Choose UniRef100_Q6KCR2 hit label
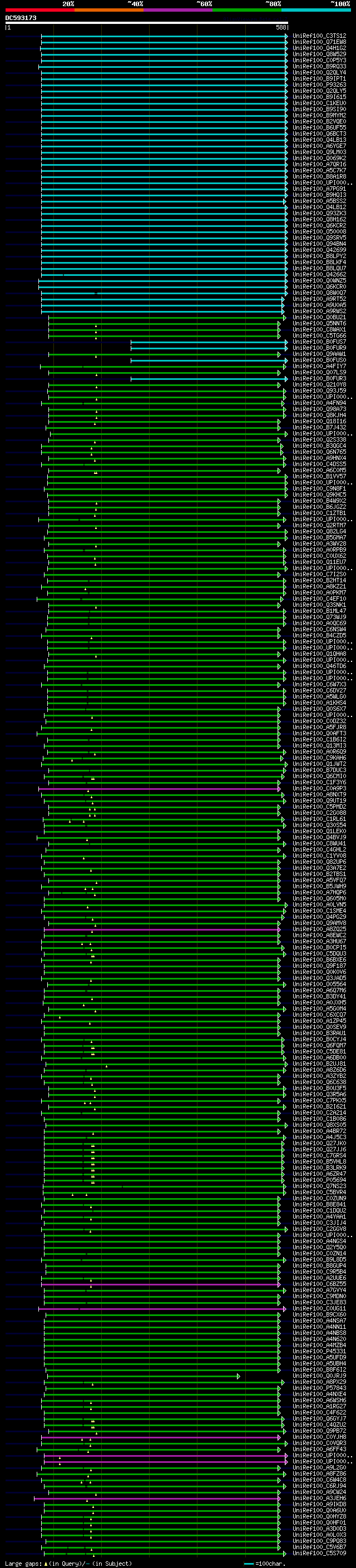356x1568 pixels. 319,225
